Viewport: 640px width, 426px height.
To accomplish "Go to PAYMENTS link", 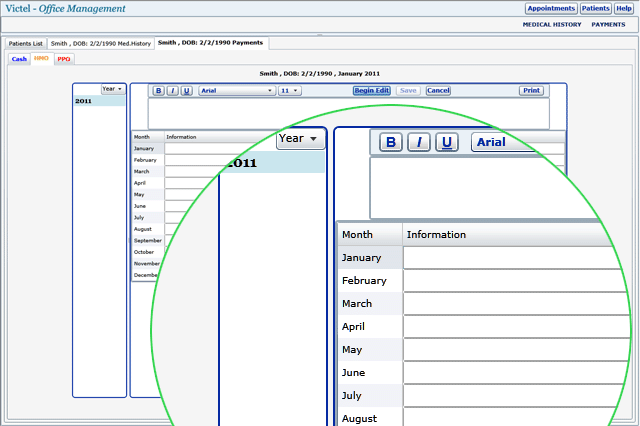I will [x=608, y=24].
